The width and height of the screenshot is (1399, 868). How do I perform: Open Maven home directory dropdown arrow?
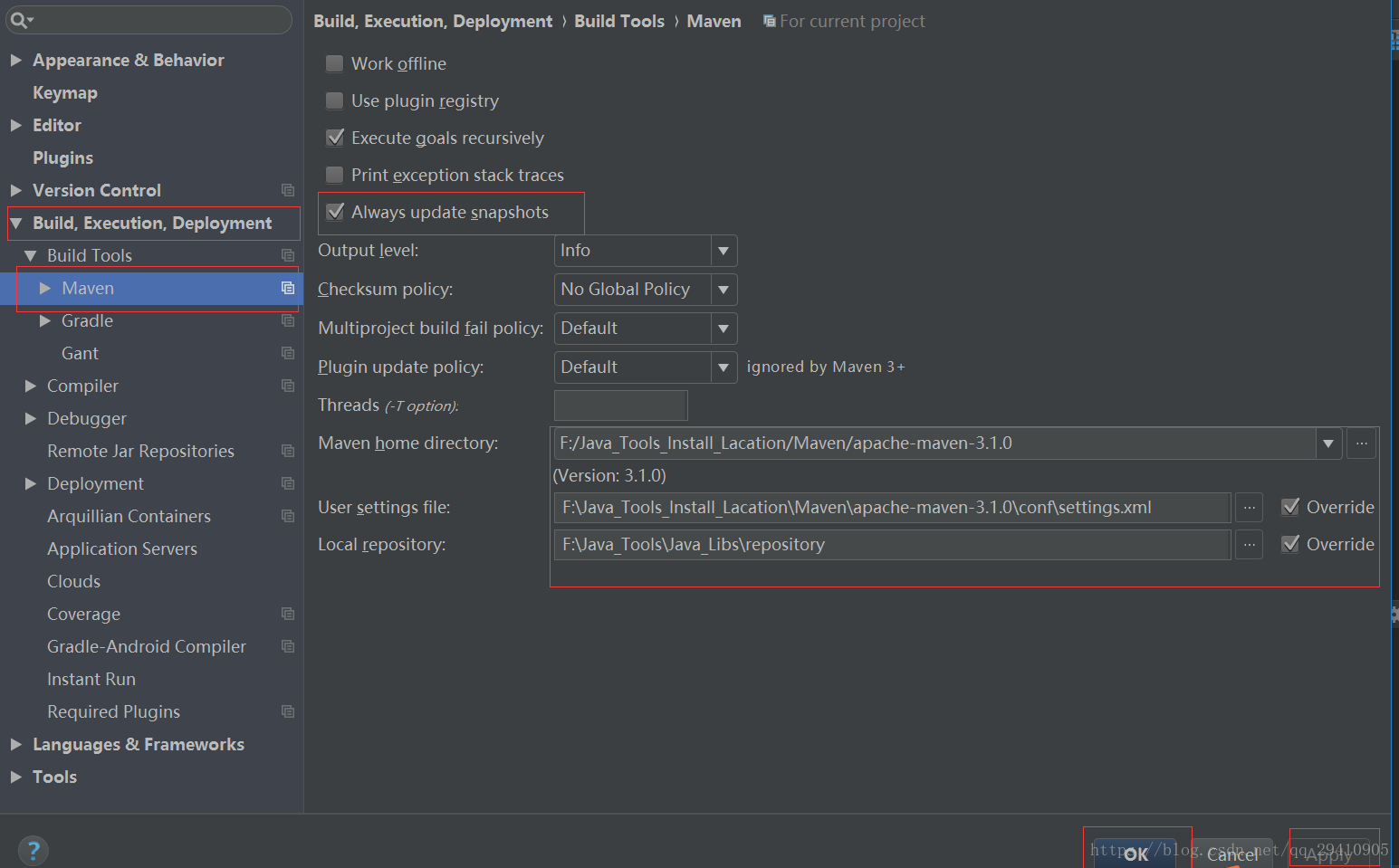(x=1328, y=444)
